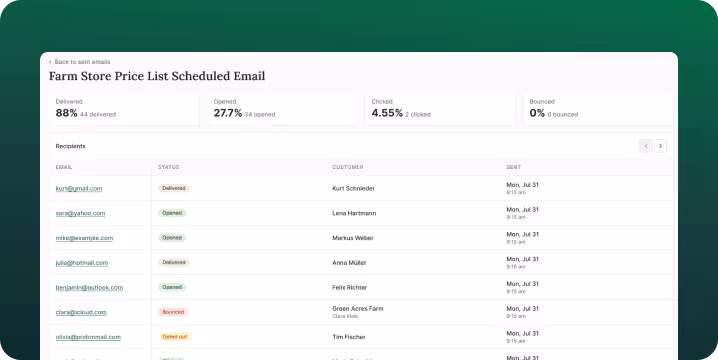Open clara@icloud.com email link

click(x=81, y=312)
